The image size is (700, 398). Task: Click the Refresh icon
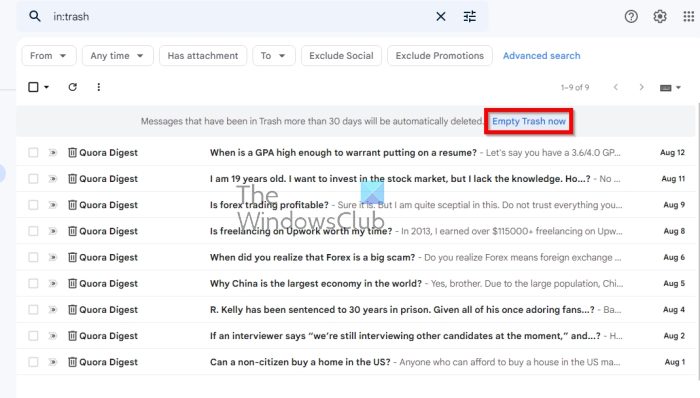tap(73, 87)
